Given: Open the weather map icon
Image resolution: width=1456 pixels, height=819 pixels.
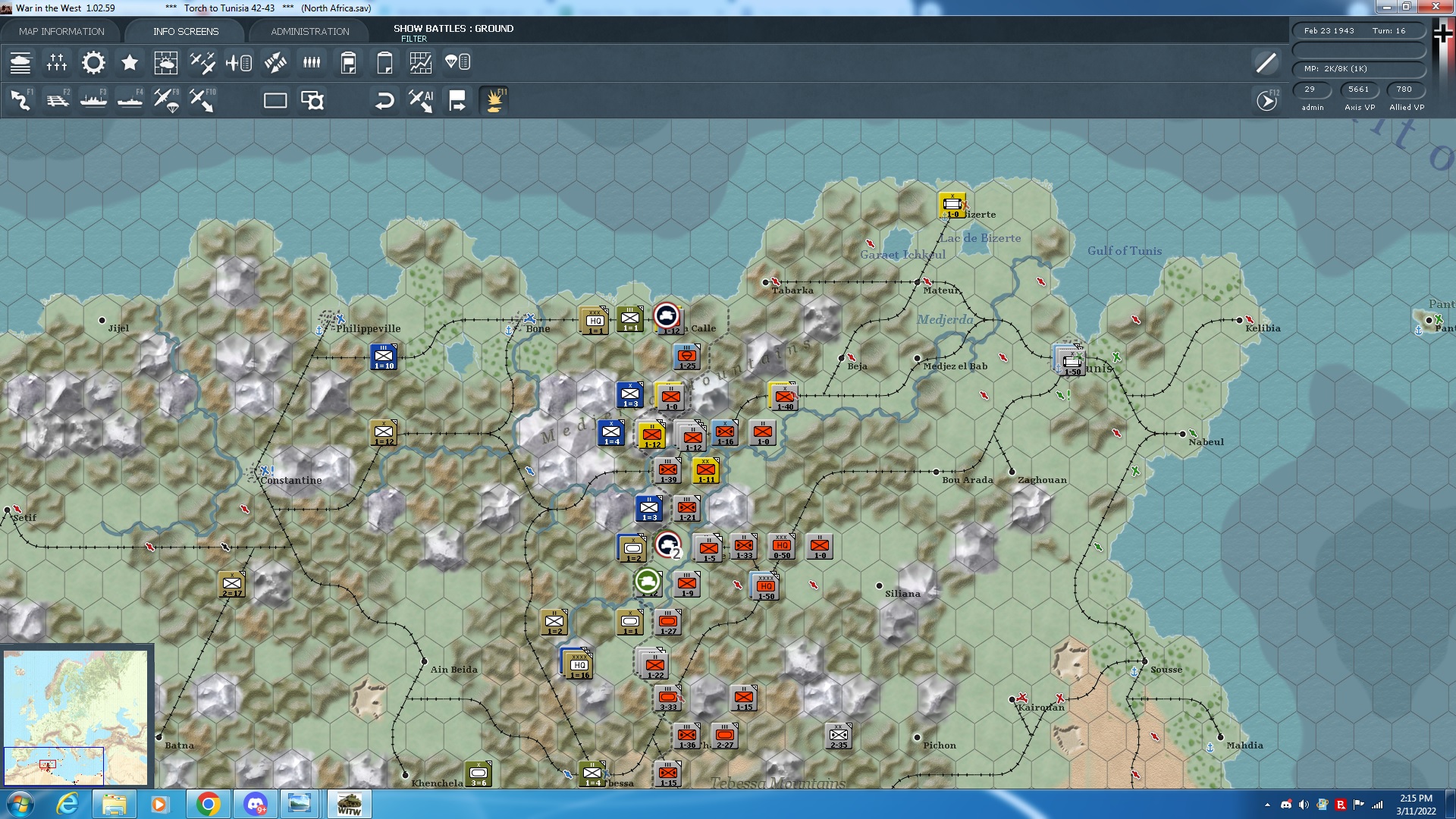Looking at the screenshot, I should coord(166,62).
